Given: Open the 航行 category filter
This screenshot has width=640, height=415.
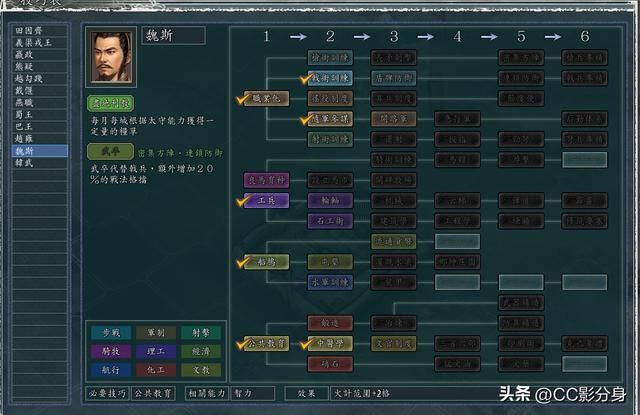Looking at the screenshot, I should [x=111, y=370].
